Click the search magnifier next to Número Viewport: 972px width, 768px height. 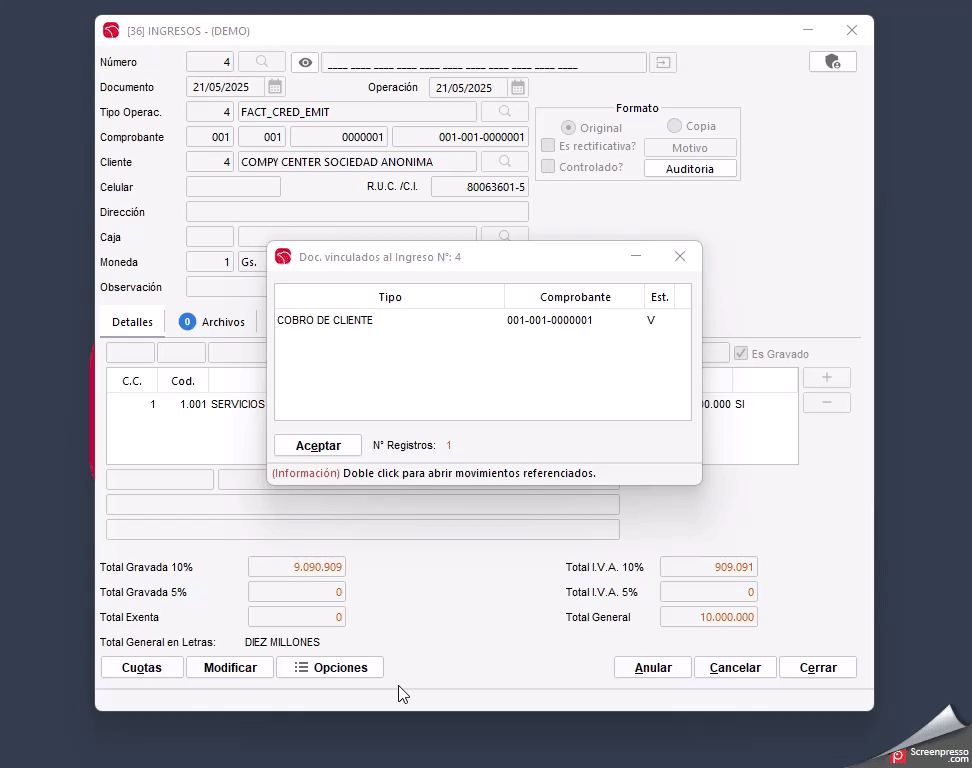[261, 63]
